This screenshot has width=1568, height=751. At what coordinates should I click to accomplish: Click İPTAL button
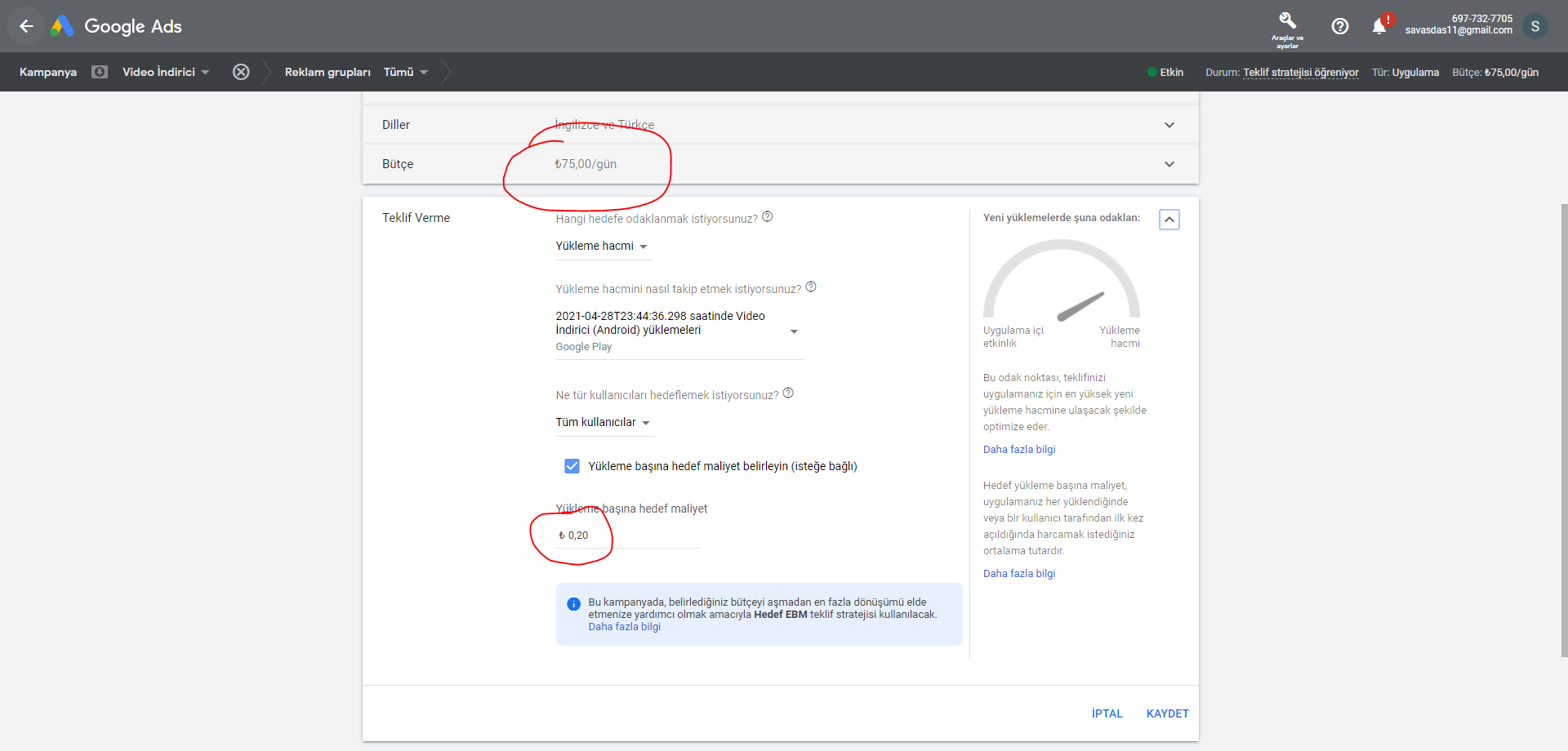pyautogui.click(x=1107, y=713)
